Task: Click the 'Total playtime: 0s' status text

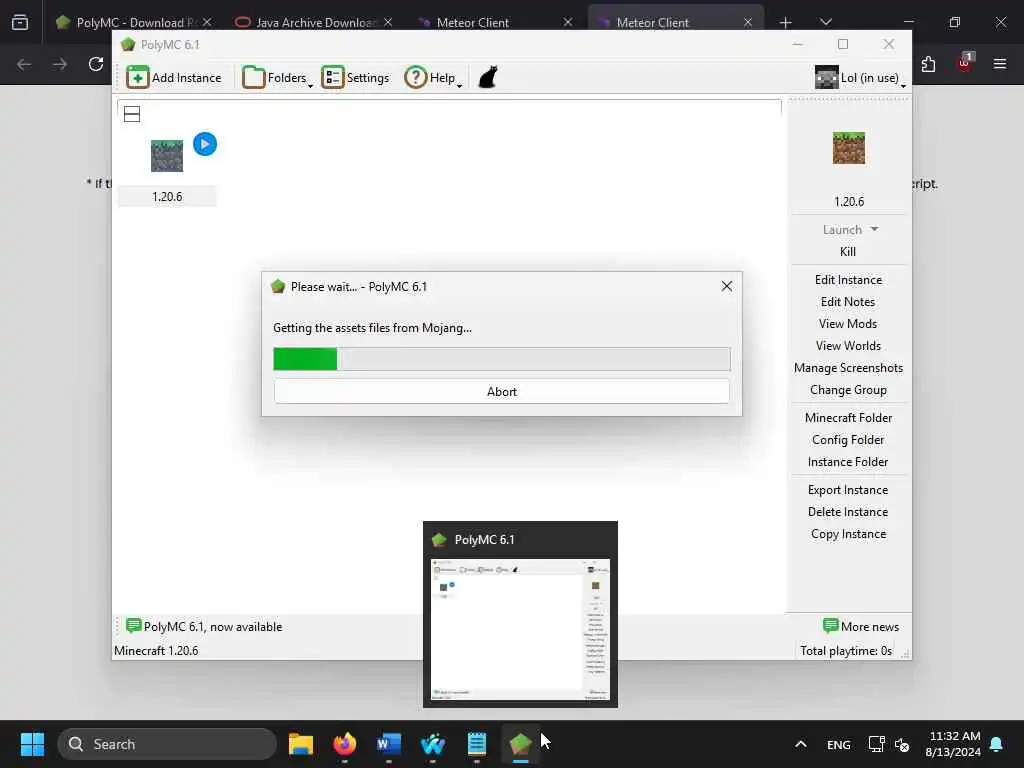Action: click(846, 650)
